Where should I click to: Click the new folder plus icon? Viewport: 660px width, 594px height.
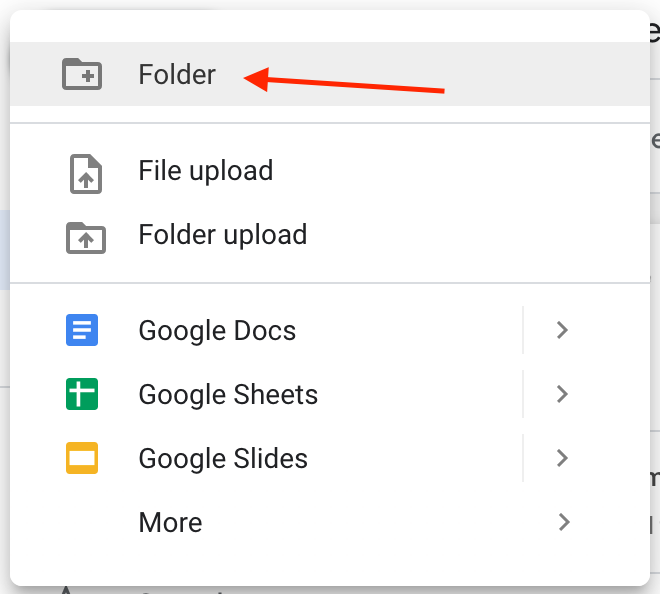(82, 75)
